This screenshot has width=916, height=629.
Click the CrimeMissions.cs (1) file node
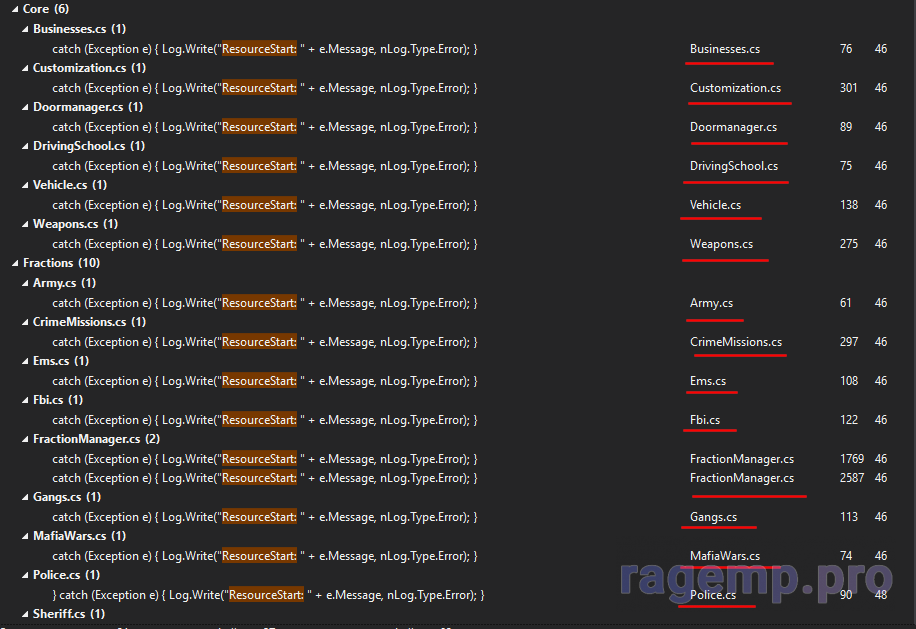[x=88, y=322]
